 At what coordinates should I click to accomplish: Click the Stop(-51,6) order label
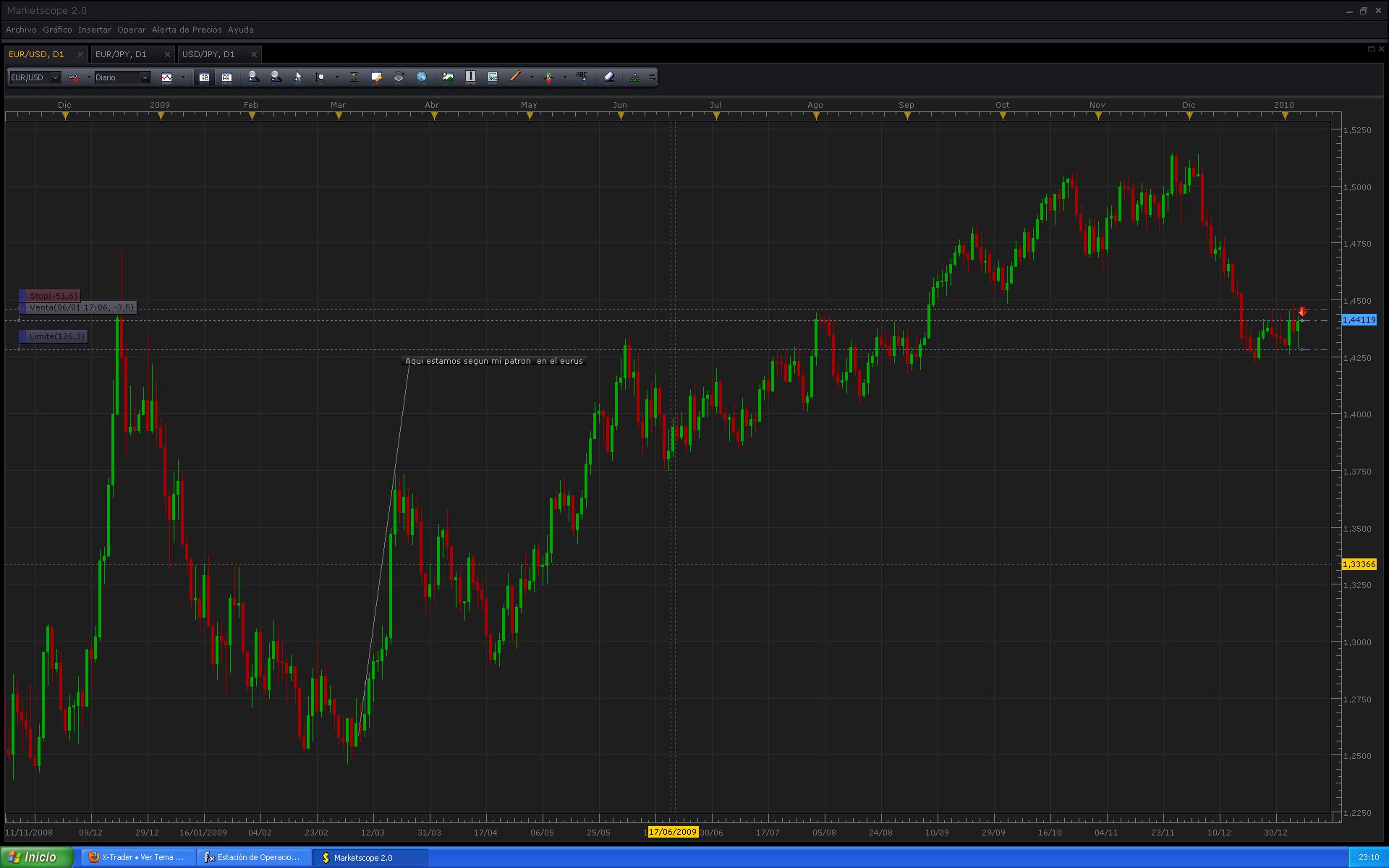pos(53,296)
